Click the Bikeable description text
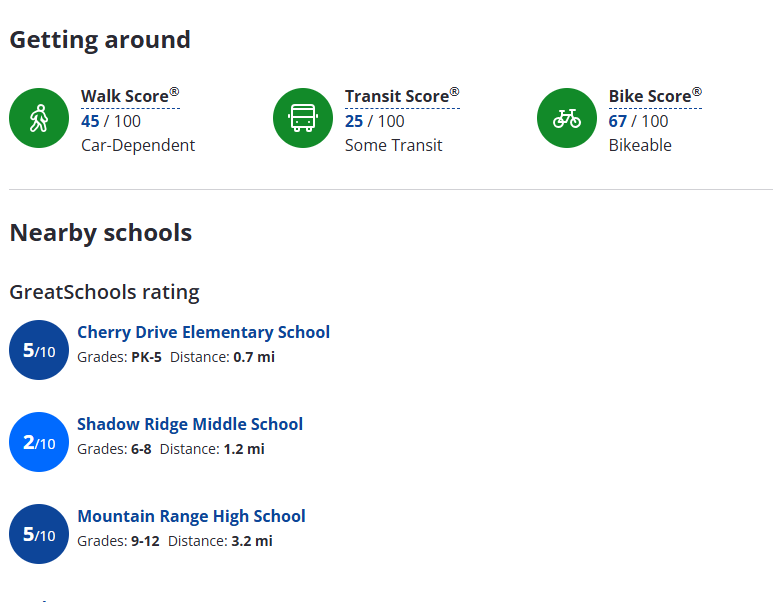This screenshot has height=602, width=773. pyautogui.click(x=640, y=145)
